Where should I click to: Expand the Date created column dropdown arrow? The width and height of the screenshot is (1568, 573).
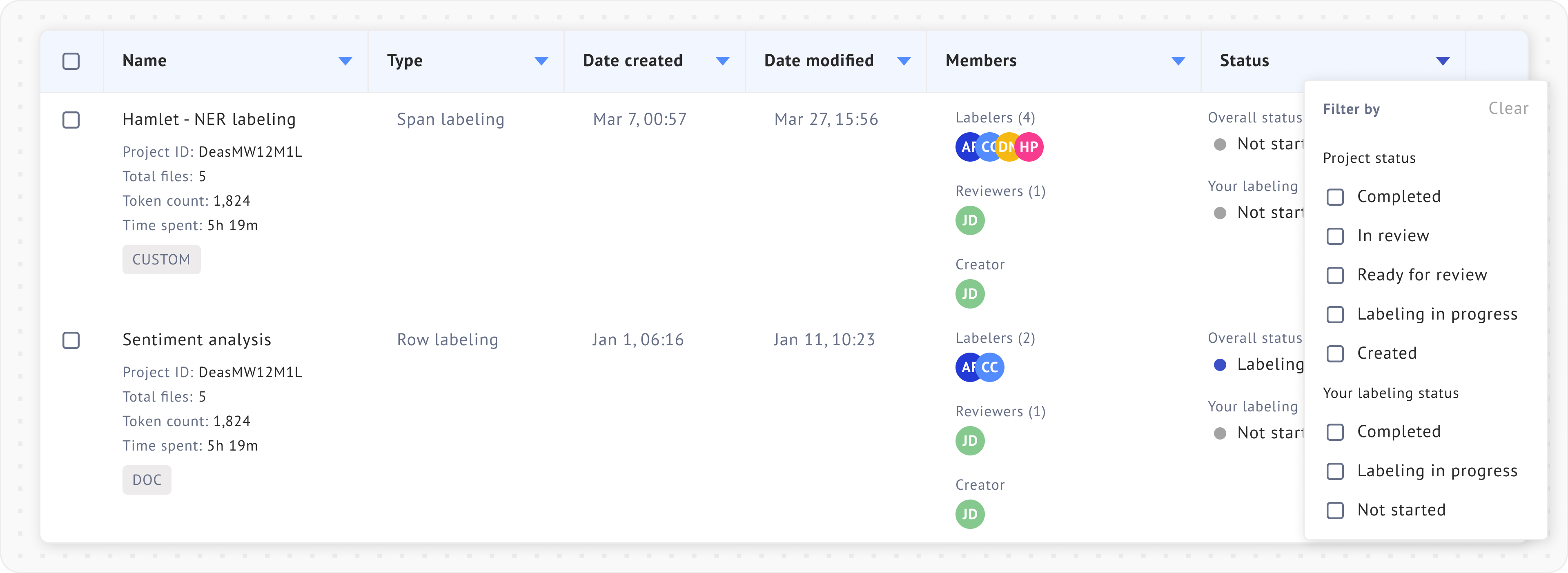pyautogui.click(x=722, y=61)
